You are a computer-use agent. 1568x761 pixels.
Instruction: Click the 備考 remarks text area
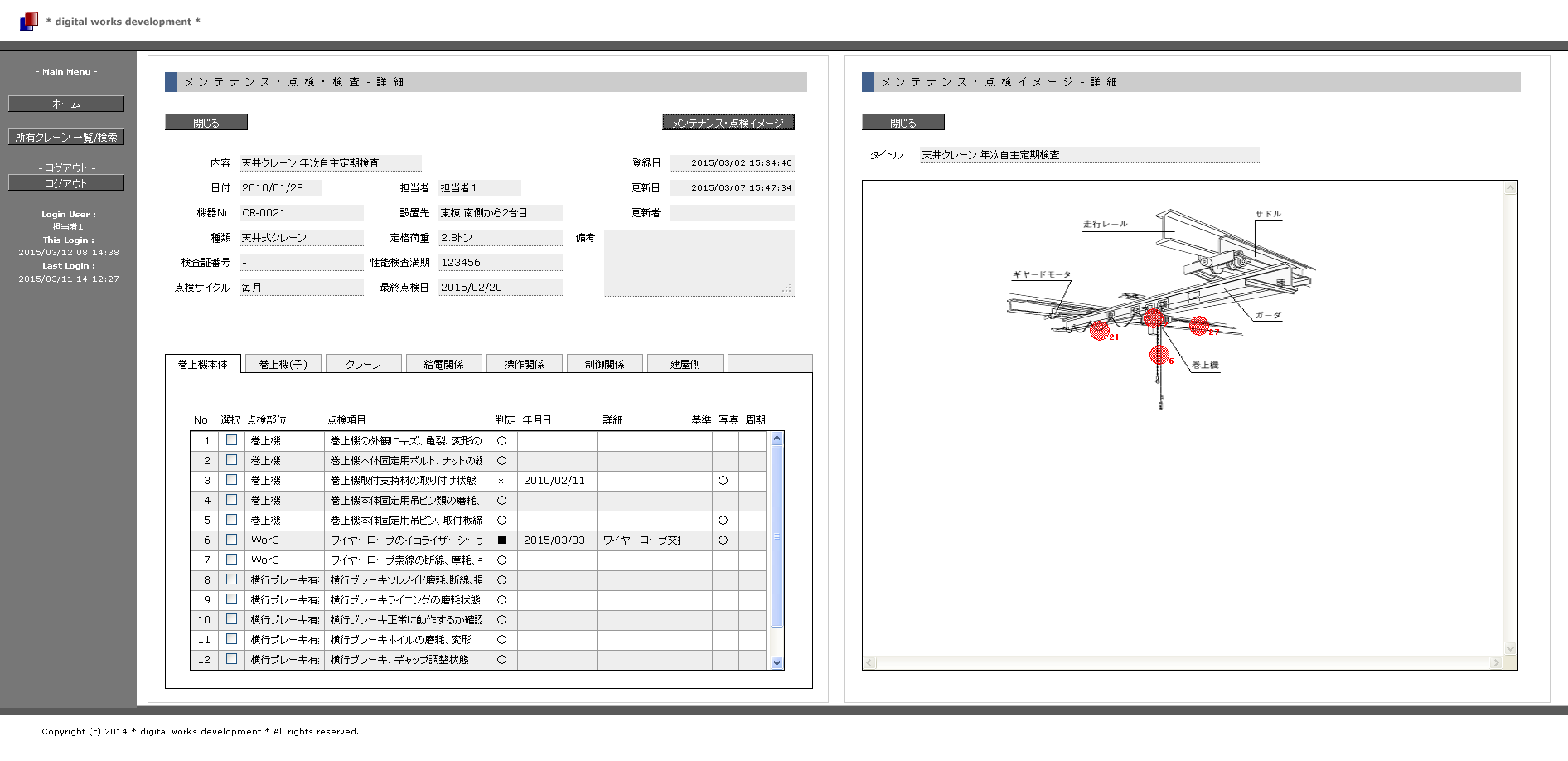coord(699,263)
